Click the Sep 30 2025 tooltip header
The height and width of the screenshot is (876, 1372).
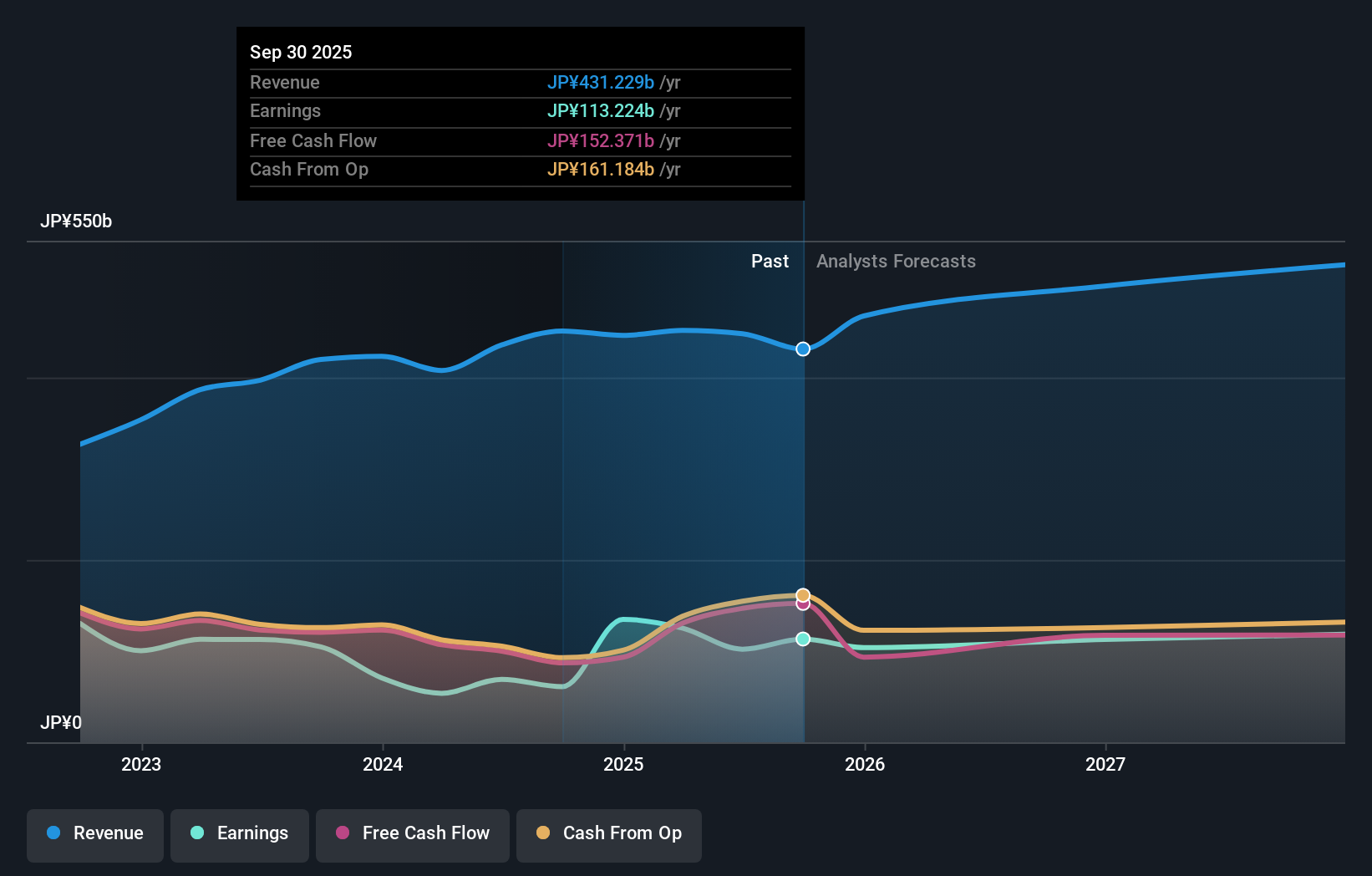pyautogui.click(x=301, y=52)
